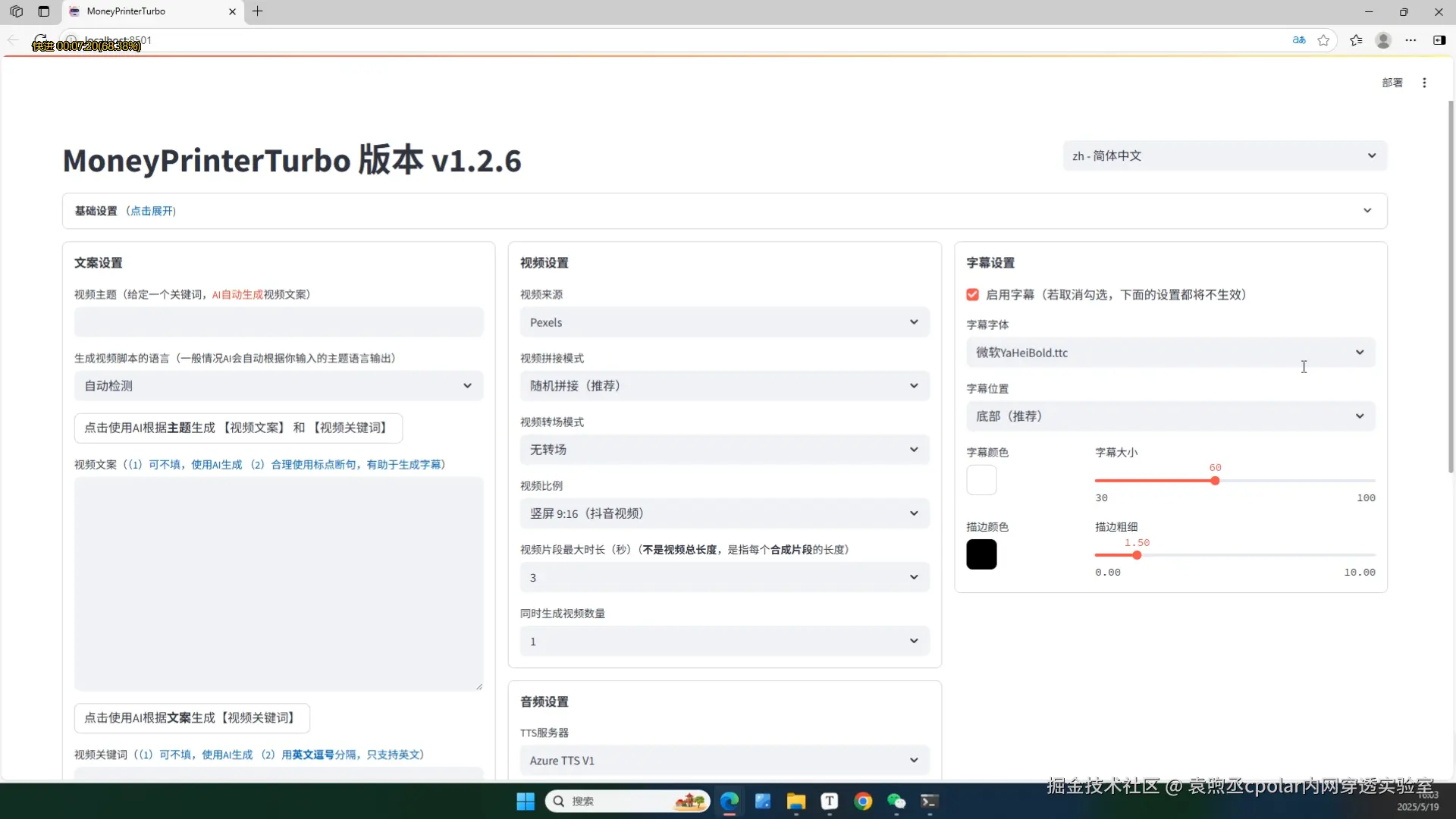Click AI generate 视频文案 and 视频关键词 button
The height and width of the screenshot is (819, 1456).
(238, 428)
